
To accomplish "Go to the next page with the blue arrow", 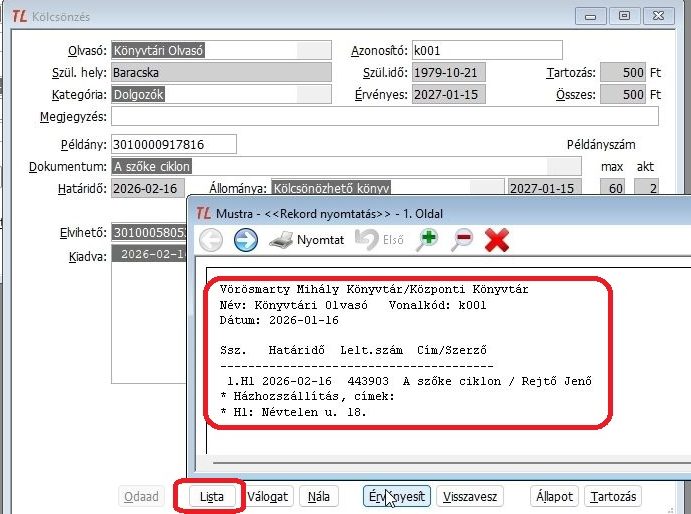I will point(246,240).
